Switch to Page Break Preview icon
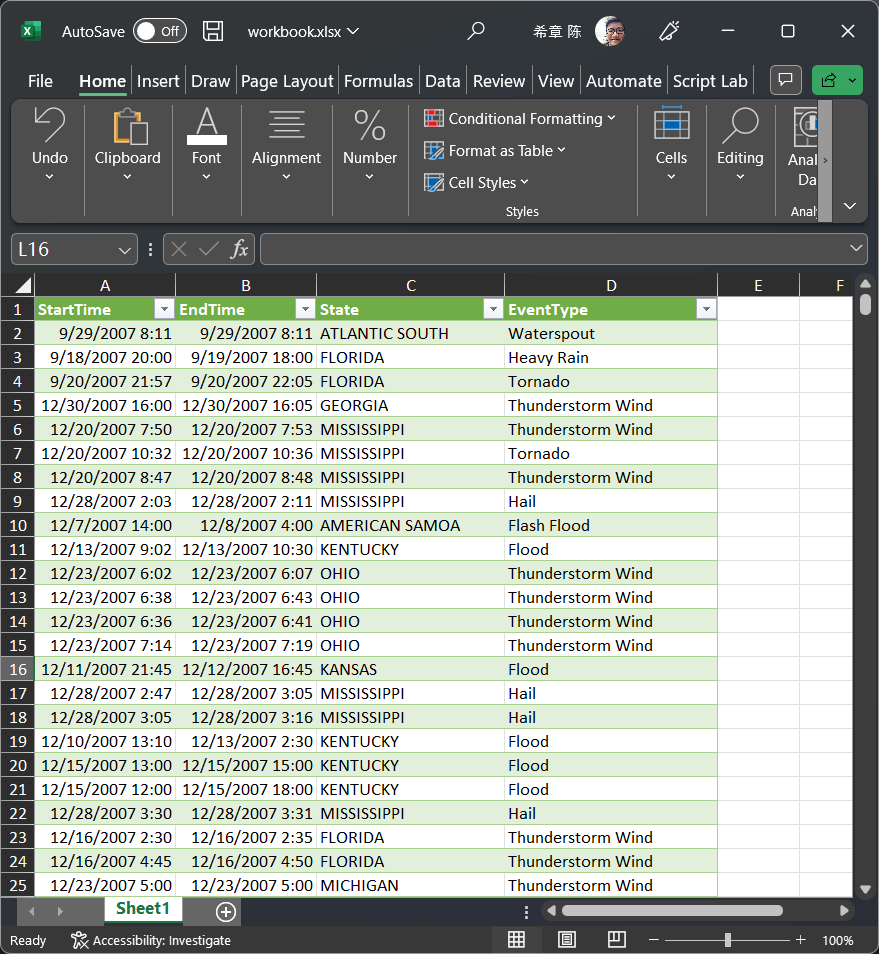The width and height of the screenshot is (879, 954). [616, 940]
